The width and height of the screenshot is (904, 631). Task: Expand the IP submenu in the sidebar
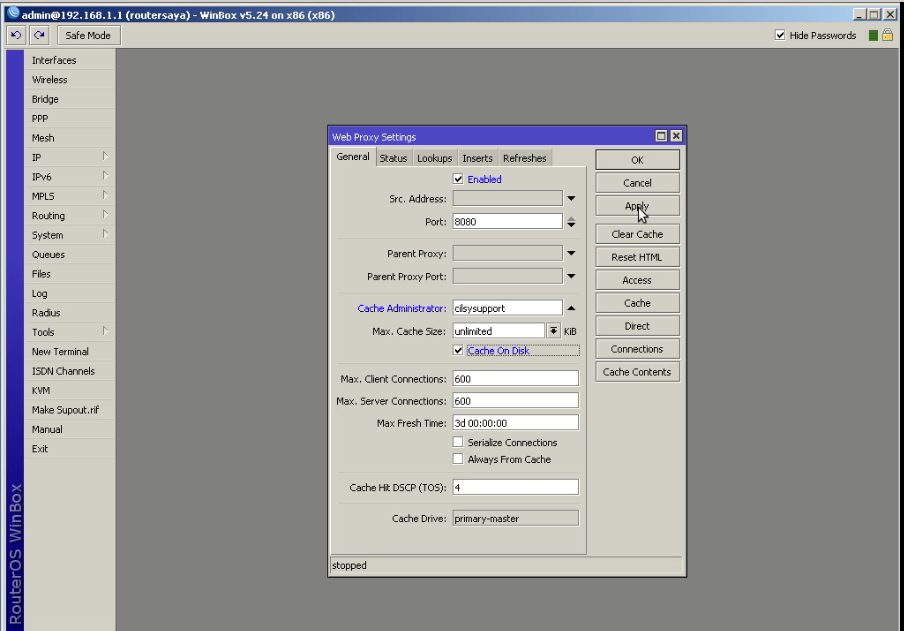pos(59,157)
